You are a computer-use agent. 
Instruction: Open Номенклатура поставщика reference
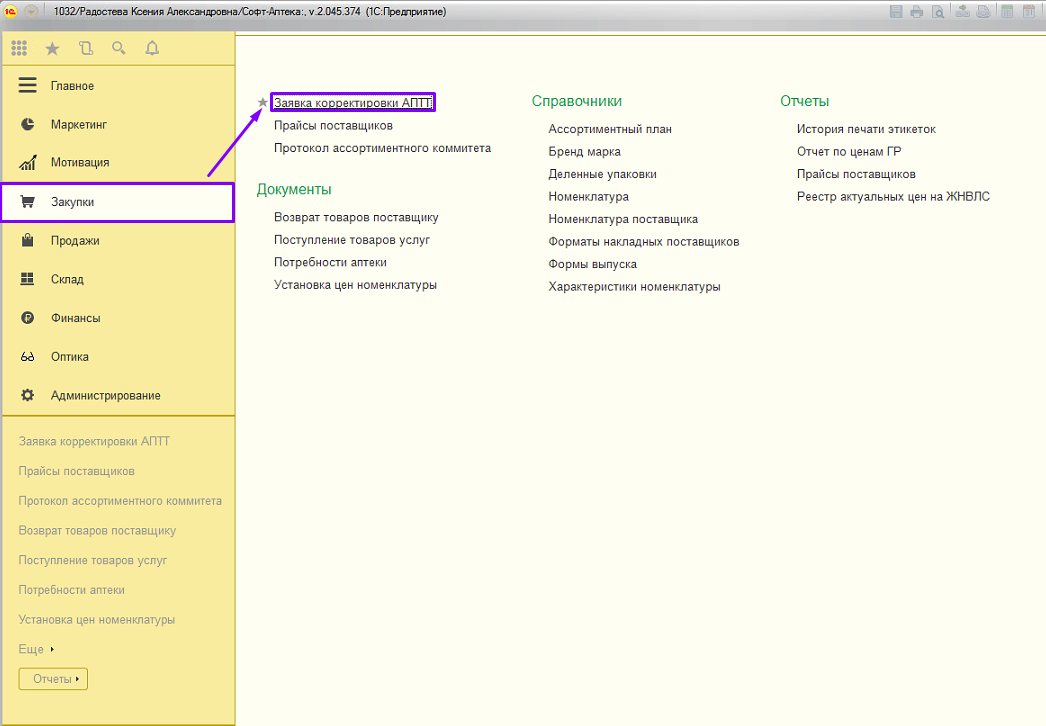(623, 219)
